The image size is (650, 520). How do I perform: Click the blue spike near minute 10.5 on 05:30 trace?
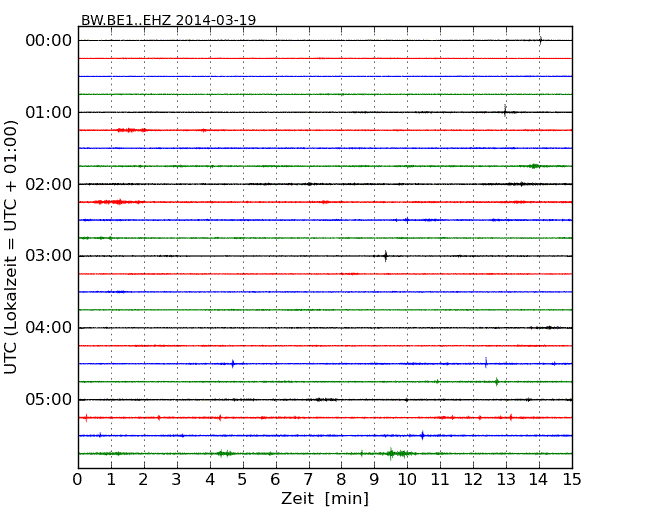422,435
